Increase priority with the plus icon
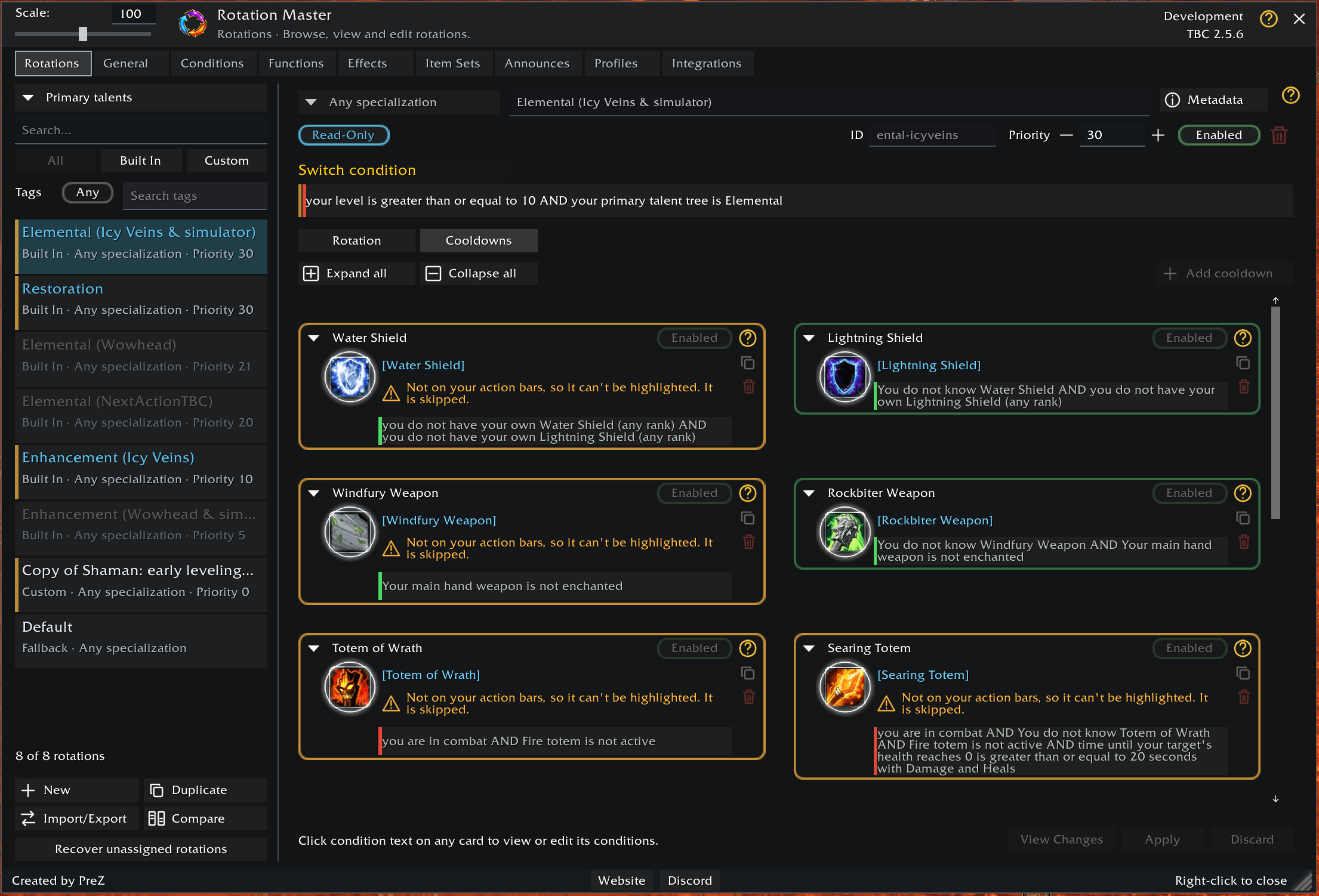 click(1158, 135)
